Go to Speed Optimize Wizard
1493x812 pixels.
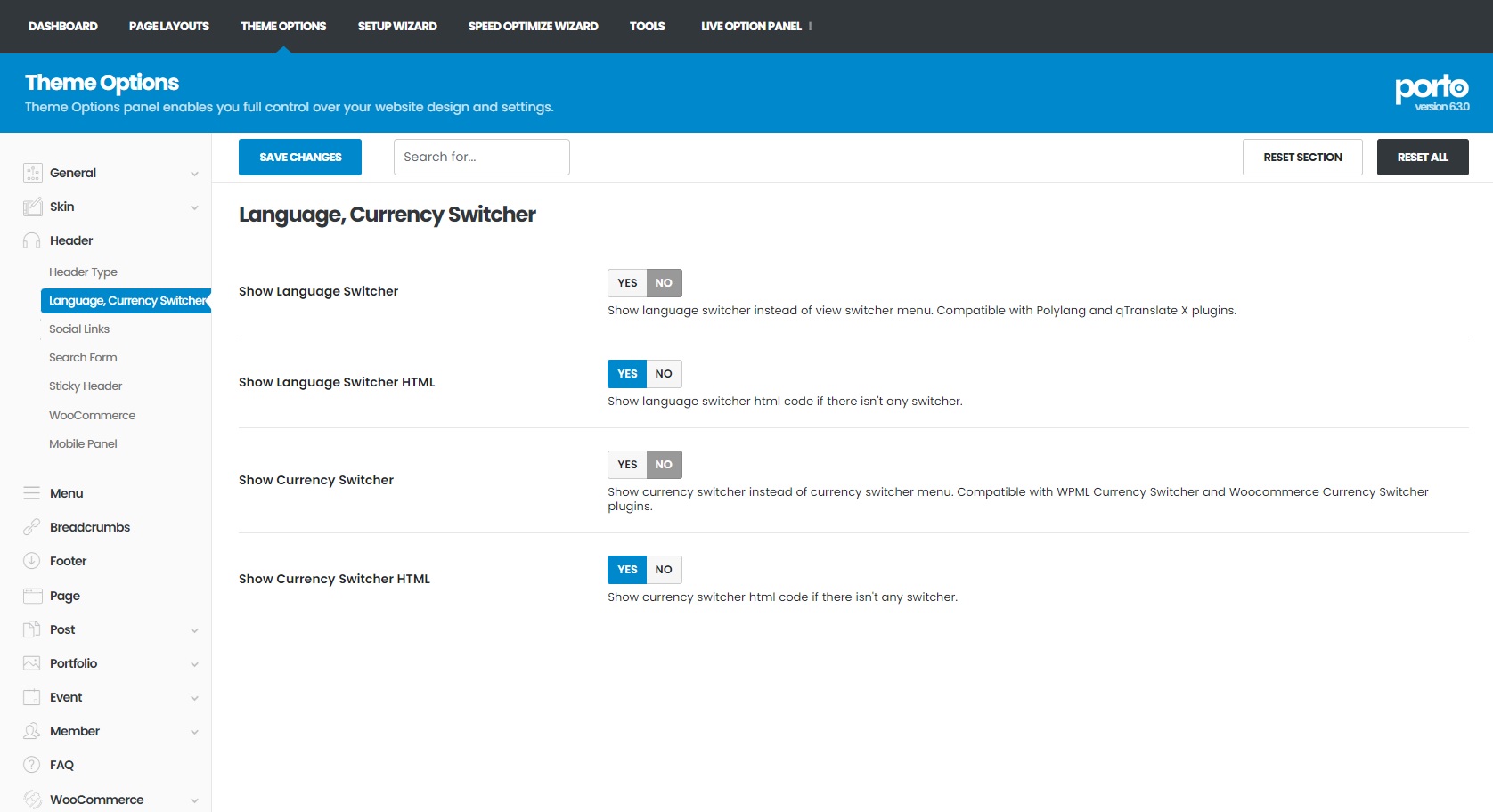533,26
